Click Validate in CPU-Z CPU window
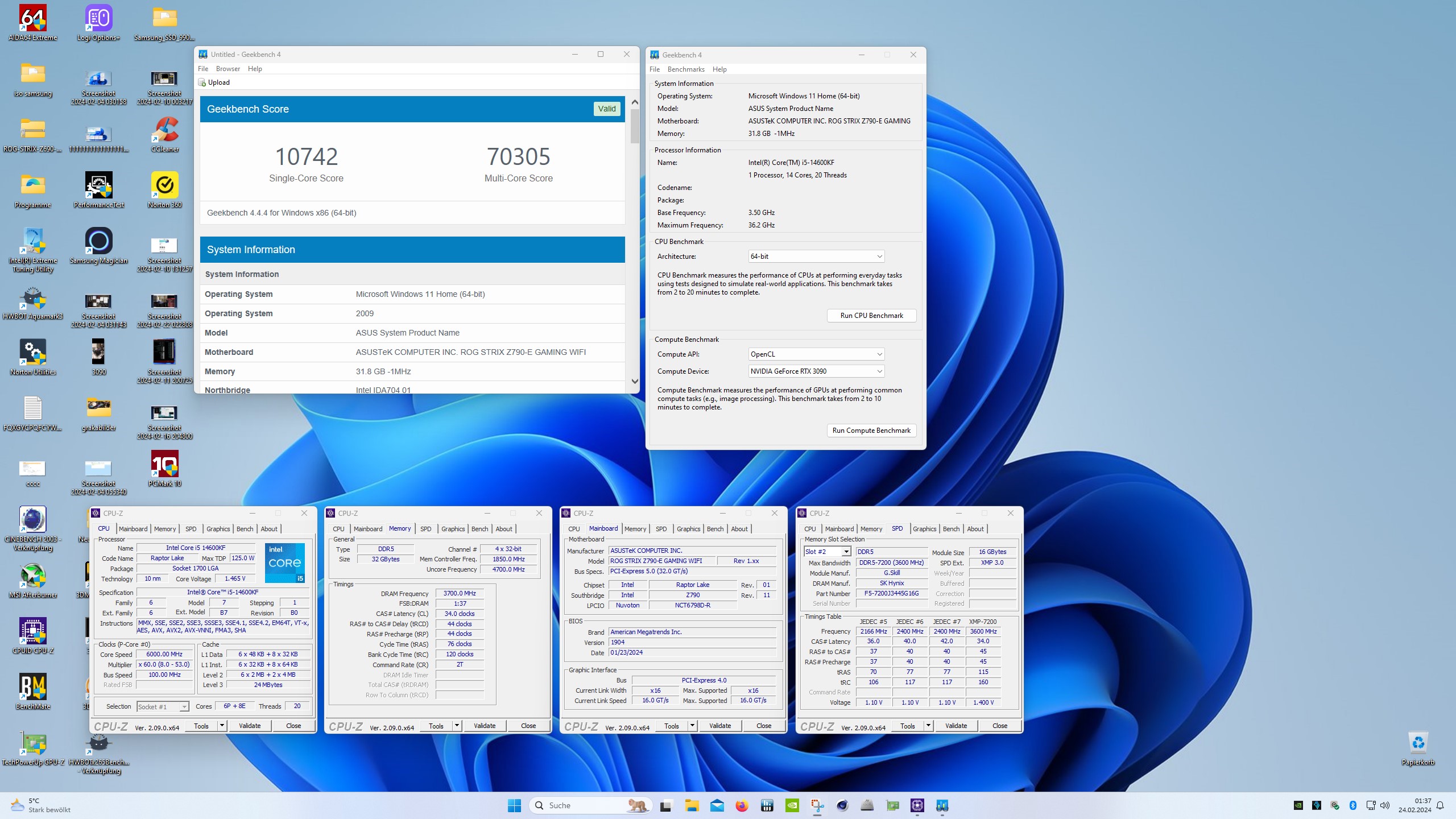 (x=250, y=726)
